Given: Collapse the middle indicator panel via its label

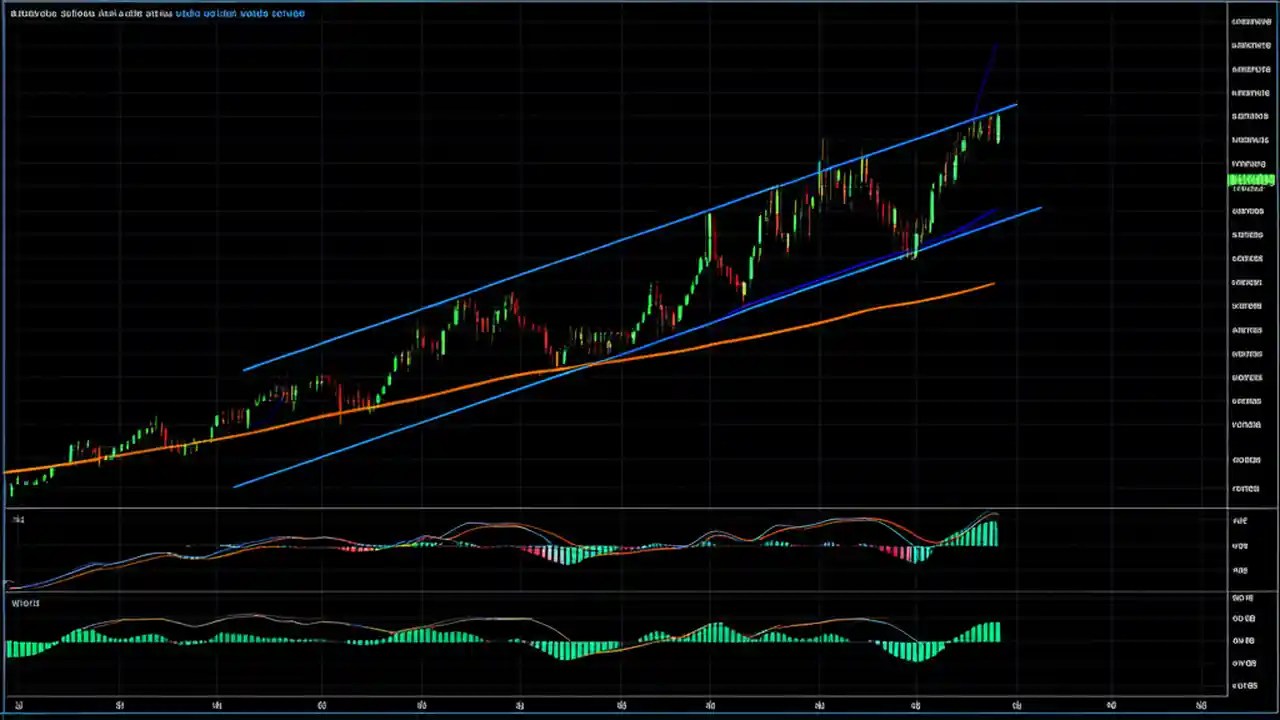Looking at the screenshot, I should click(18, 519).
